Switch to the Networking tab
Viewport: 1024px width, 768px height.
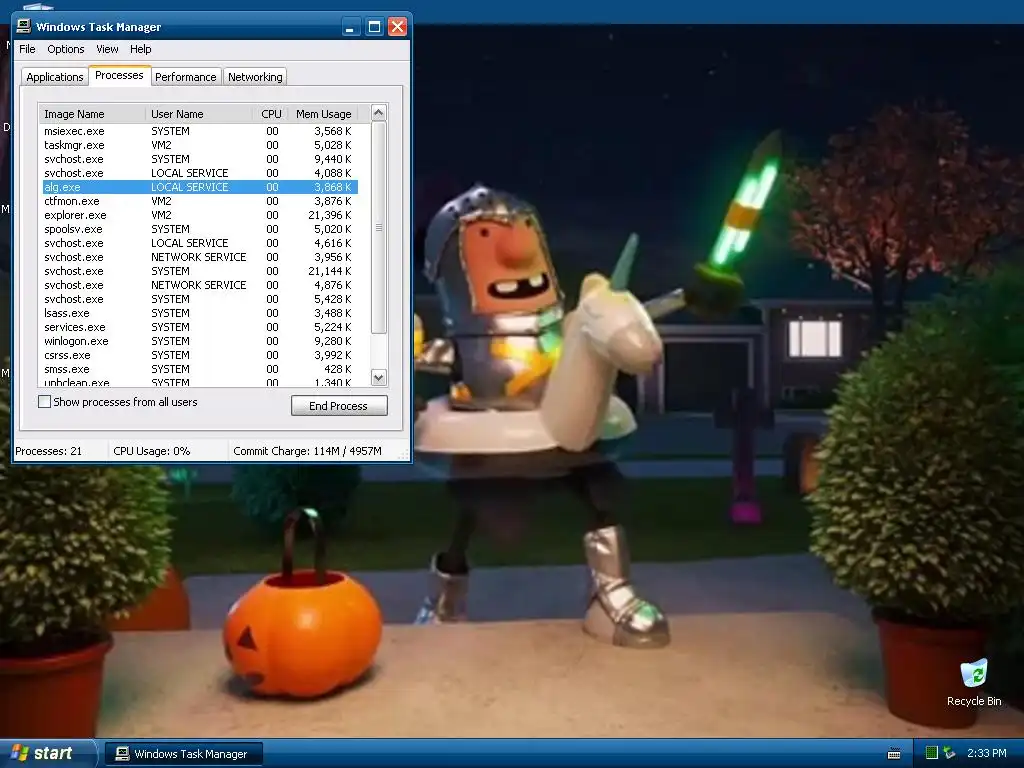coord(255,76)
